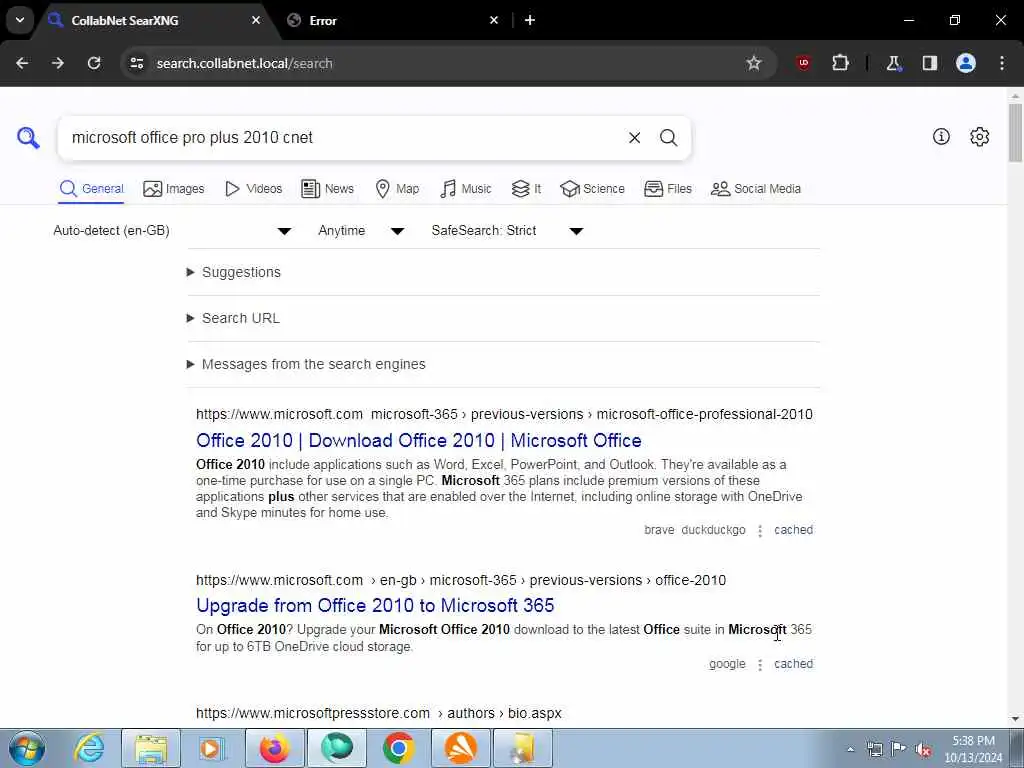This screenshot has height=768, width=1024.
Task: Switch to the Files tab
Action: pyautogui.click(x=667, y=189)
